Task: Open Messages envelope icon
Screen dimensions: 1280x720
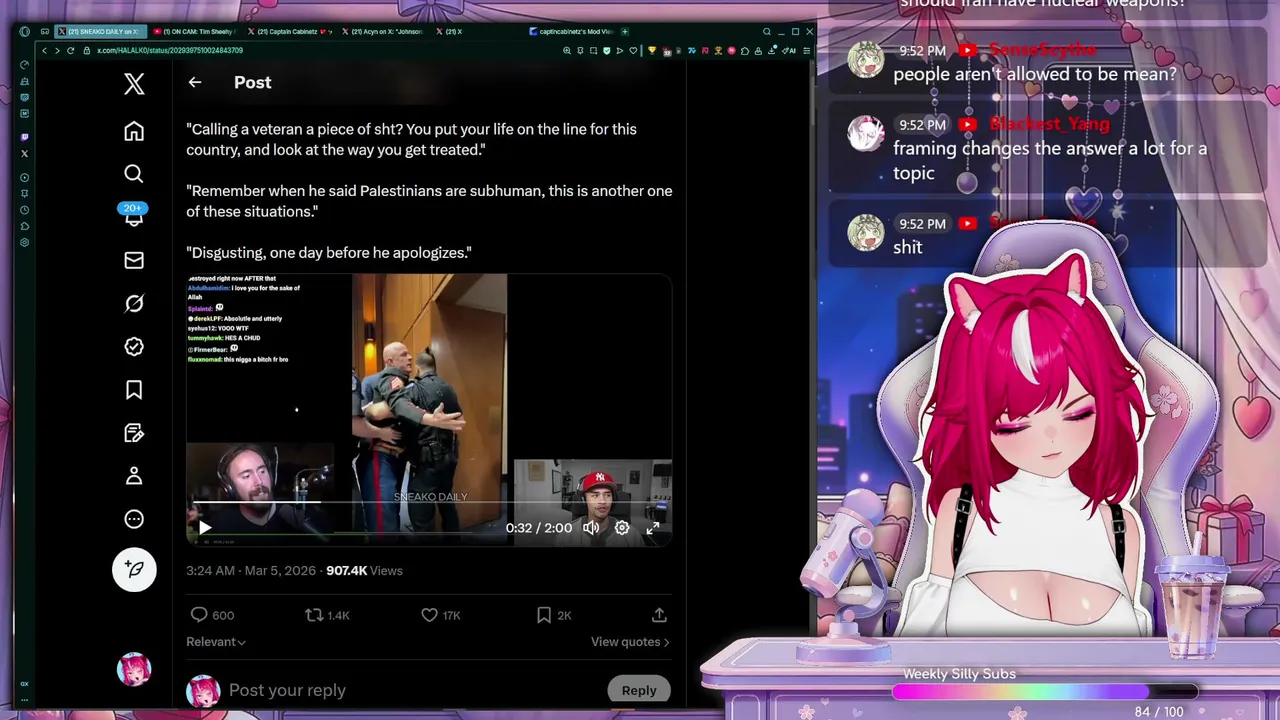Action: point(134,260)
